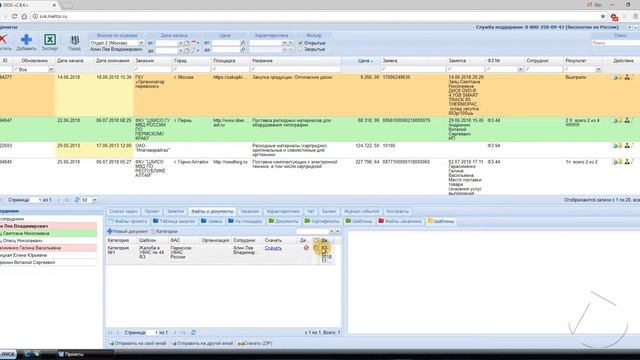Click Отправить на свой email button

[138, 343]
